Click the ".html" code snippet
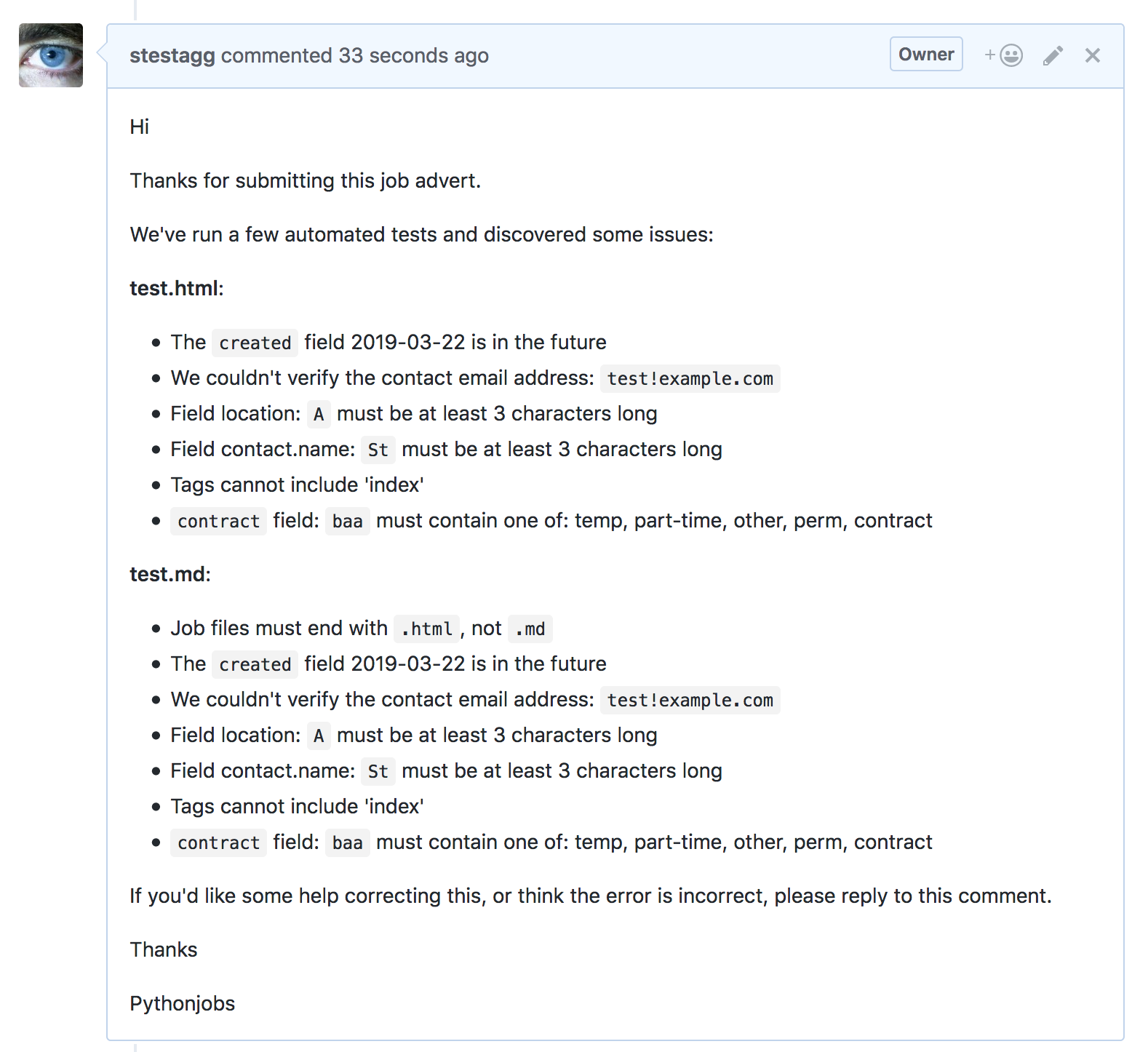The height and width of the screenshot is (1052, 1148). (426, 629)
